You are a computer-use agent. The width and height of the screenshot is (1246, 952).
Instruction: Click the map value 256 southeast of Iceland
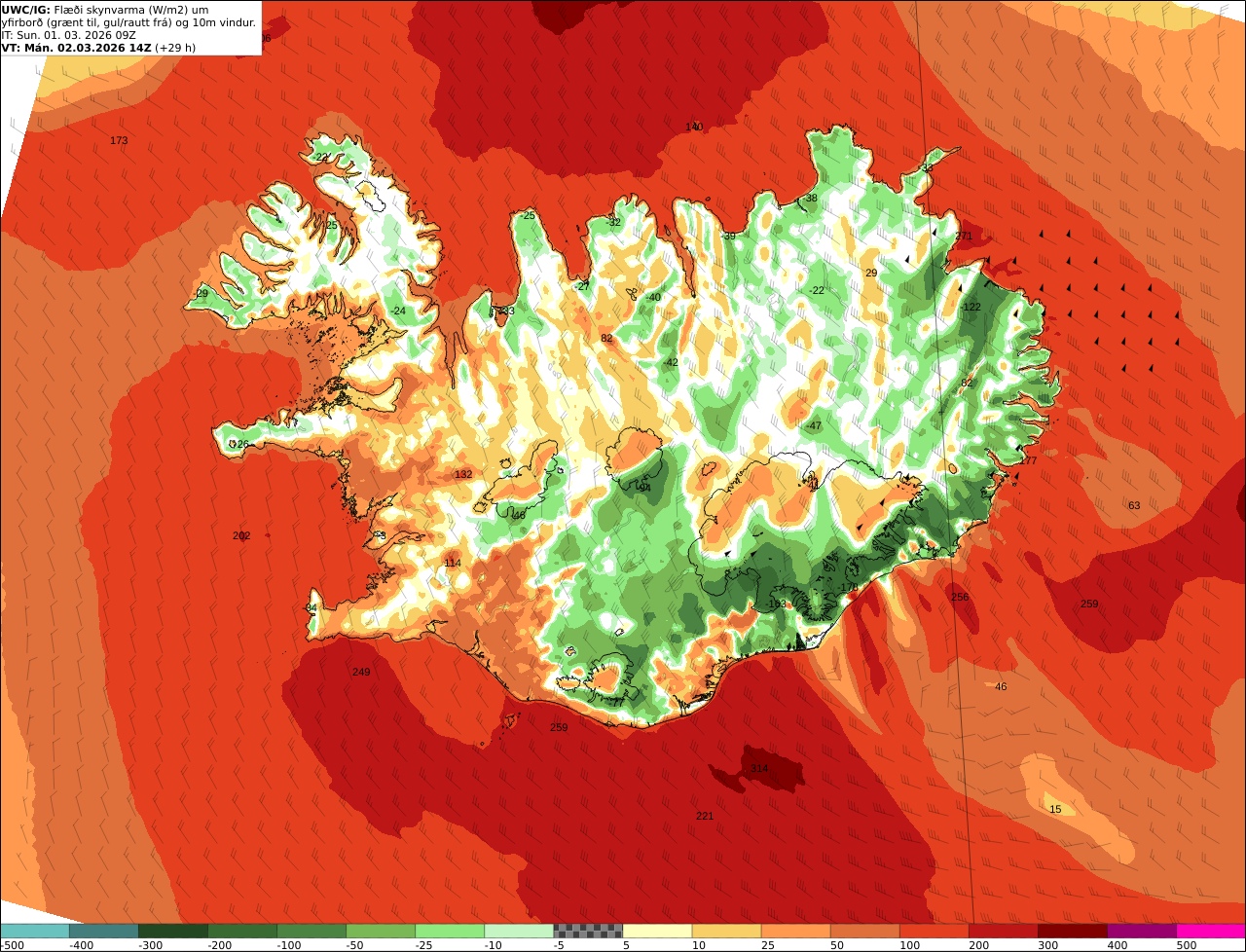click(x=960, y=598)
